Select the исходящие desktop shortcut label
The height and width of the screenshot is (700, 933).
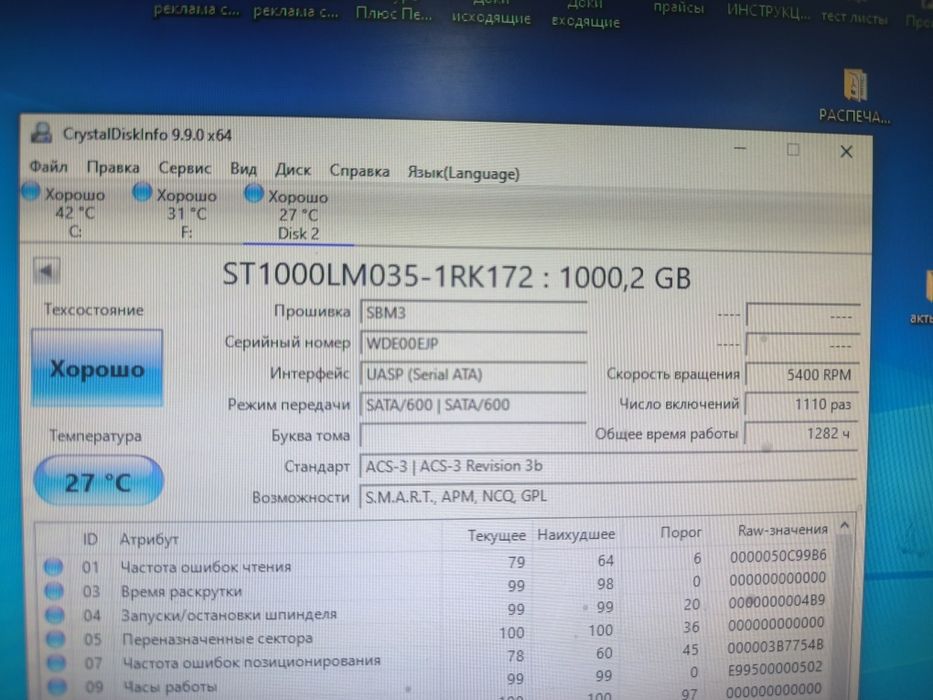pos(491,18)
